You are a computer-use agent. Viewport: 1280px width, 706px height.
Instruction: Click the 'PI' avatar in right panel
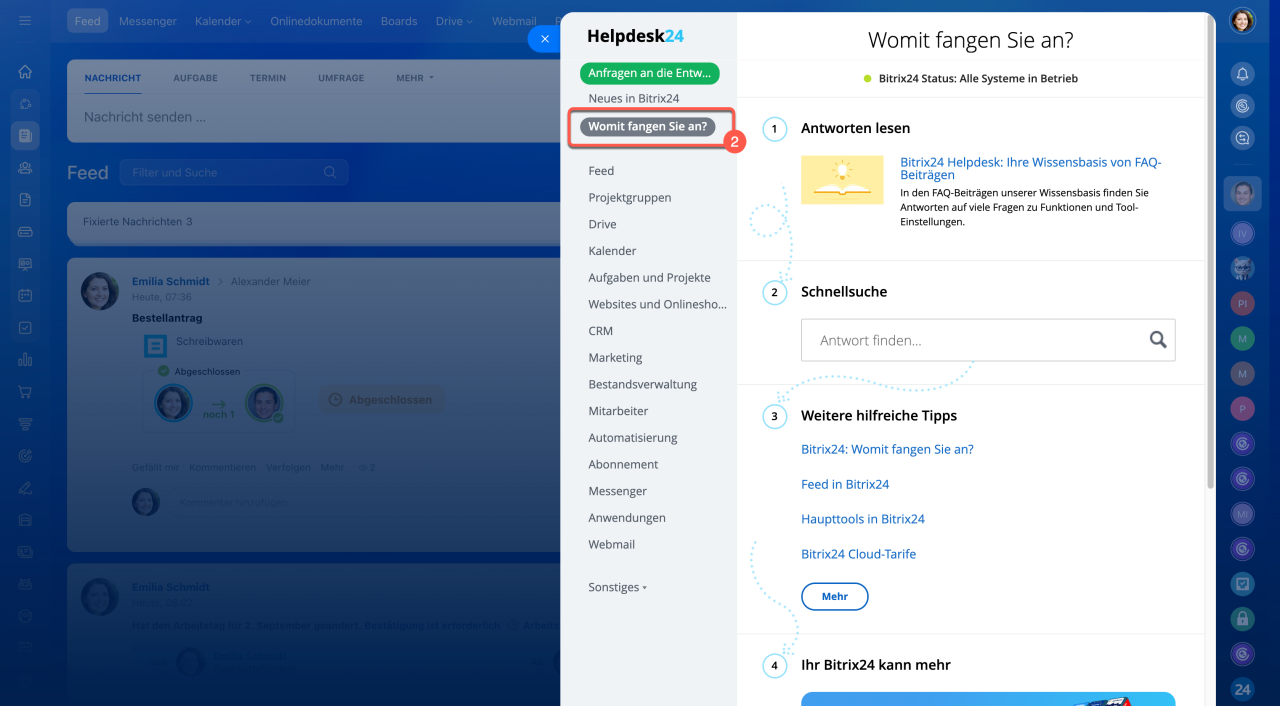click(x=1242, y=303)
